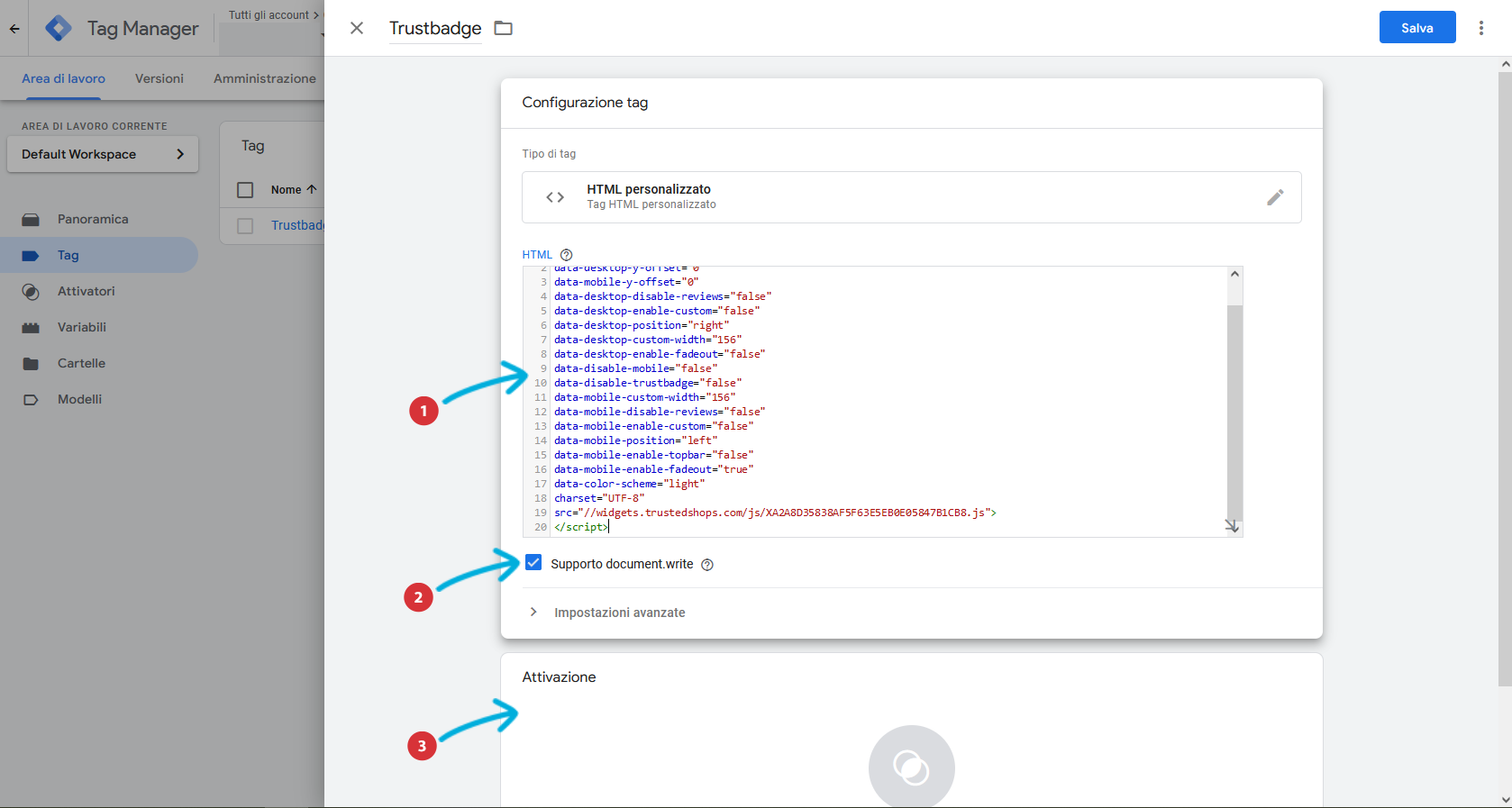The height and width of the screenshot is (808, 1512).
Task: Click the Modelli label-shaped icon
Action: coord(31,400)
